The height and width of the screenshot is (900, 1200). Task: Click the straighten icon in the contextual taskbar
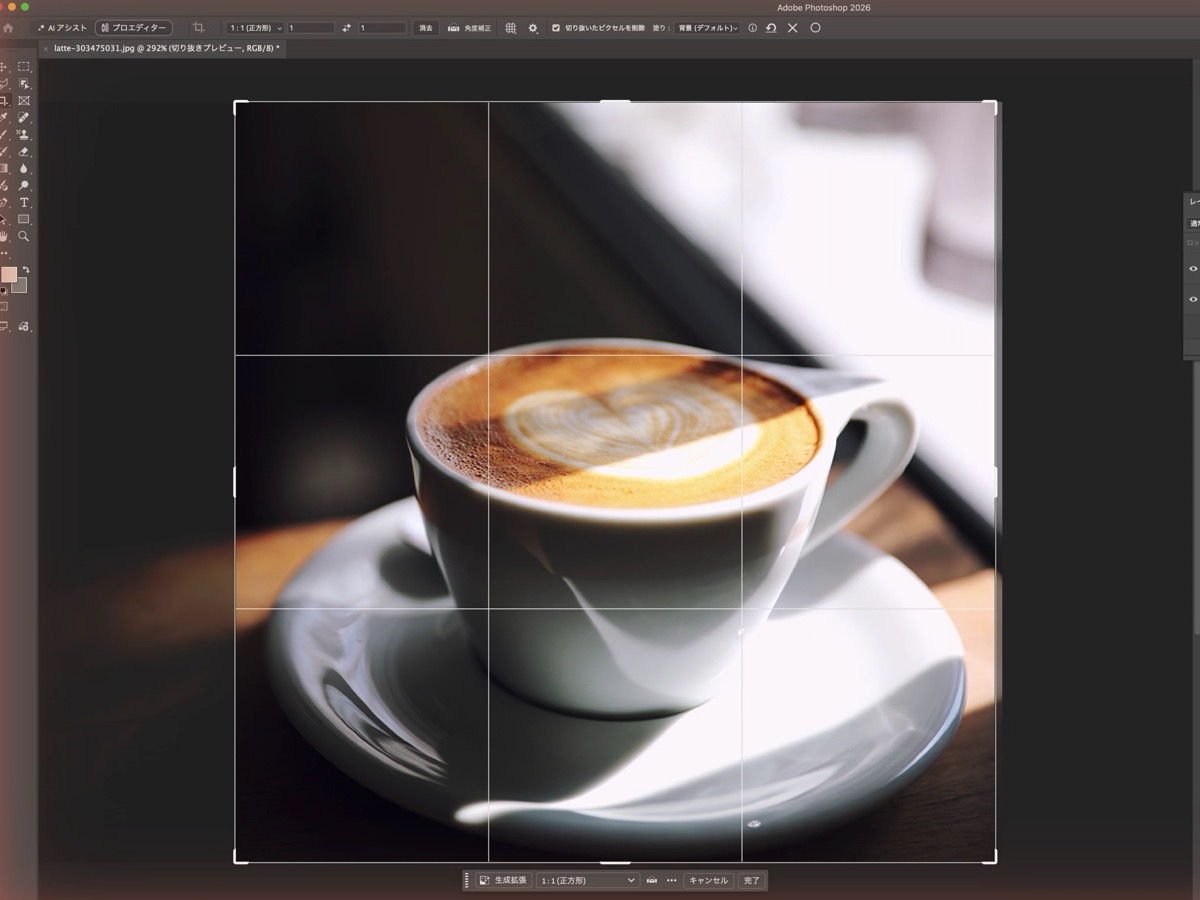click(652, 880)
